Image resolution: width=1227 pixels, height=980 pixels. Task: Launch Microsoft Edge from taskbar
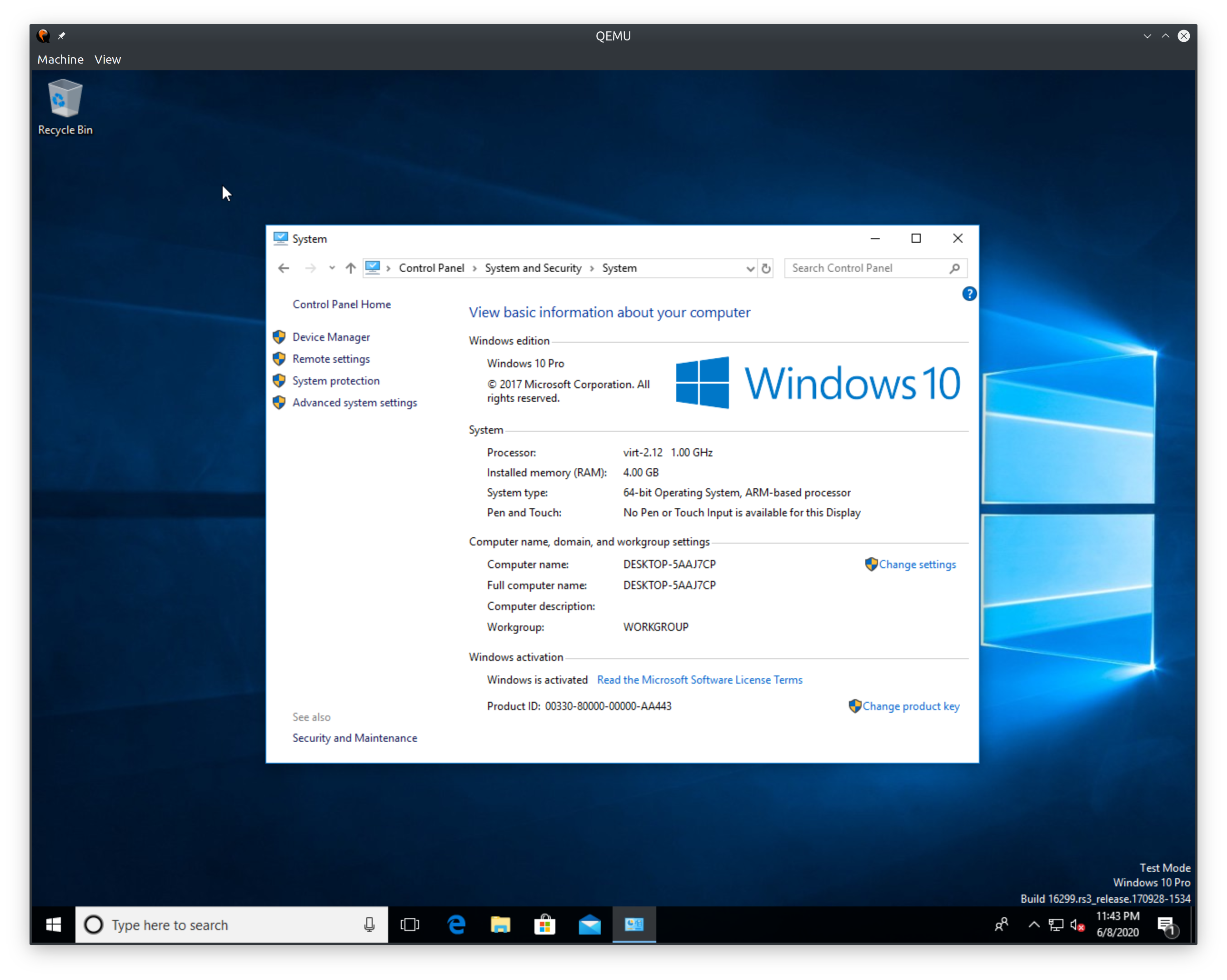(x=456, y=925)
